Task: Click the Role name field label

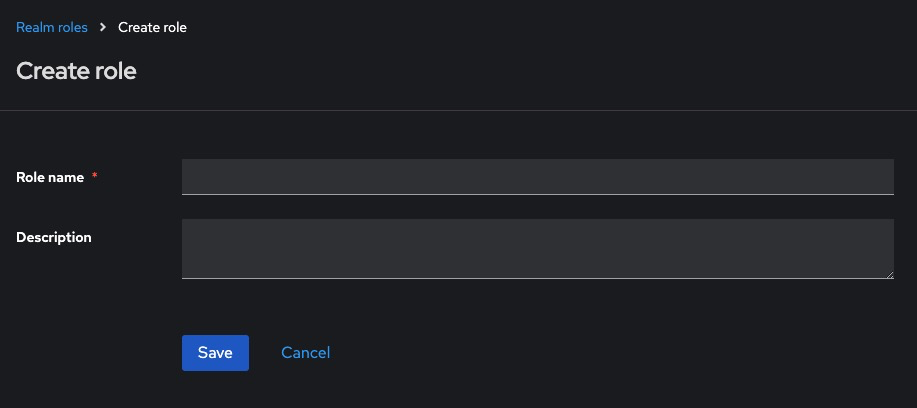Action: click(x=50, y=177)
